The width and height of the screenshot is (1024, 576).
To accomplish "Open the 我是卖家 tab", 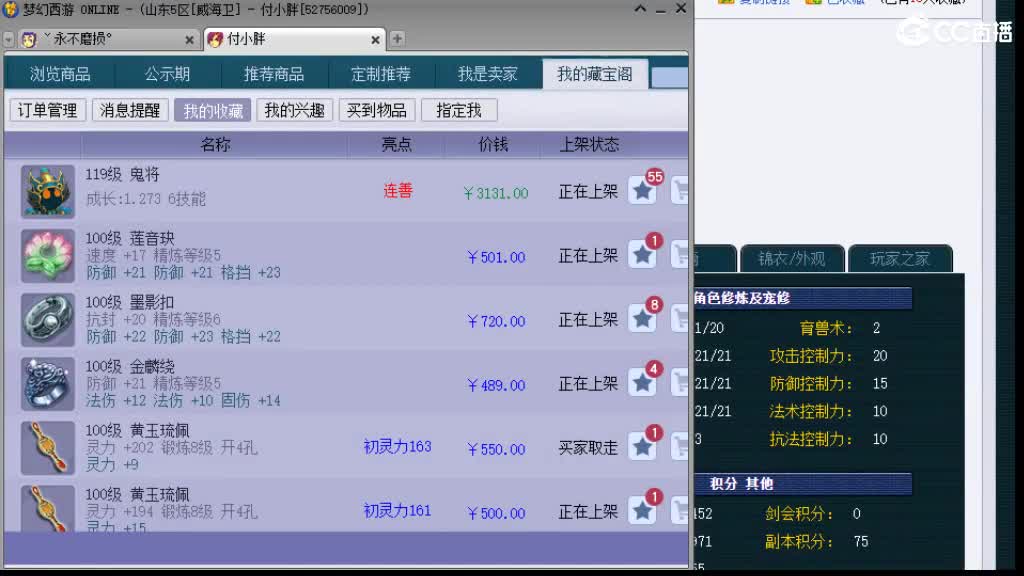I will click(488, 74).
